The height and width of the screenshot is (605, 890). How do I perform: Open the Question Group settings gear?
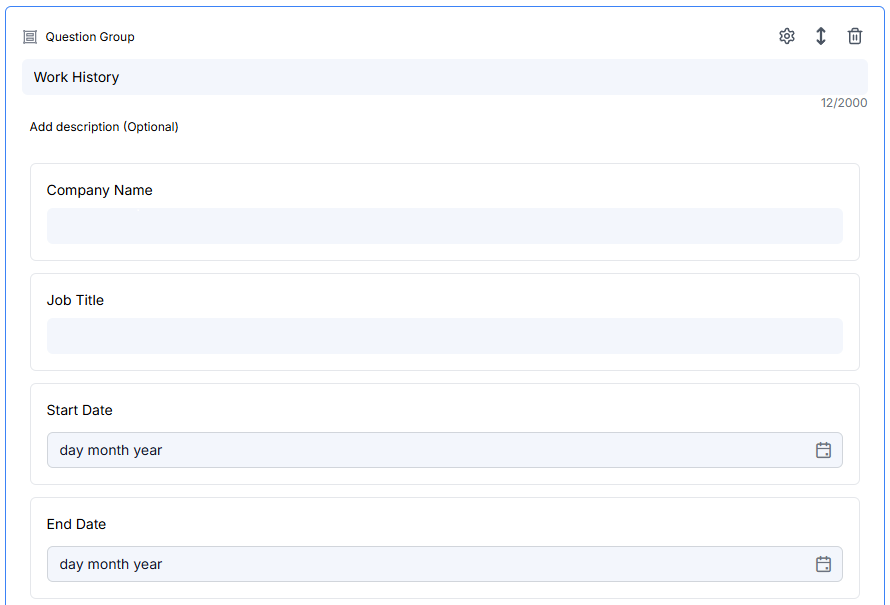click(787, 35)
